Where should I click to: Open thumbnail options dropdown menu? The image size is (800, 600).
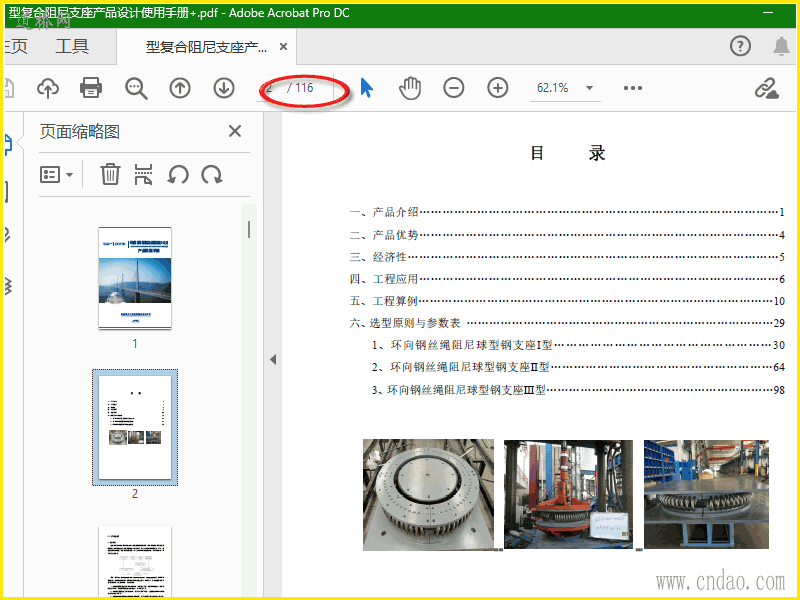tap(56, 174)
